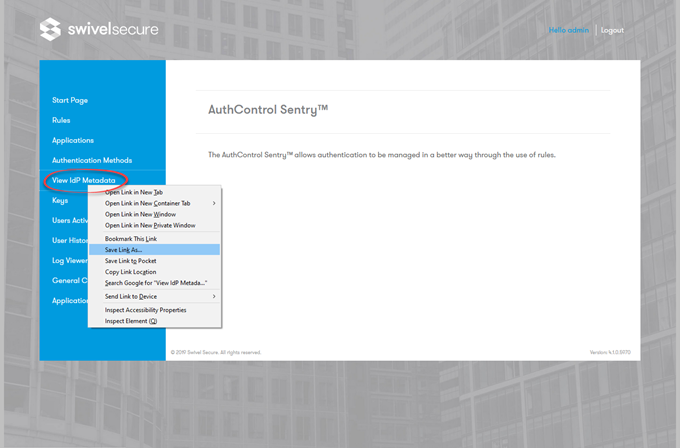
Task: Select Save Link As menu entry
Action: (x=124, y=250)
